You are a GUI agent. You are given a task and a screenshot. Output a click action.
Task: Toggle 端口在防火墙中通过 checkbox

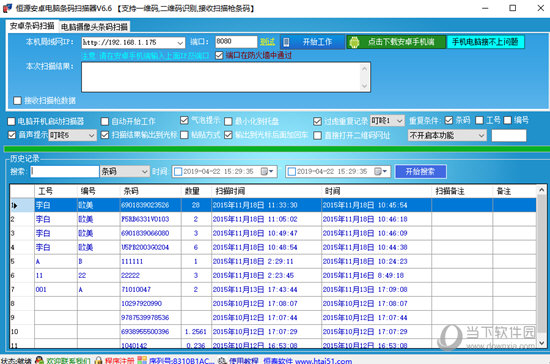[x=219, y=55]
